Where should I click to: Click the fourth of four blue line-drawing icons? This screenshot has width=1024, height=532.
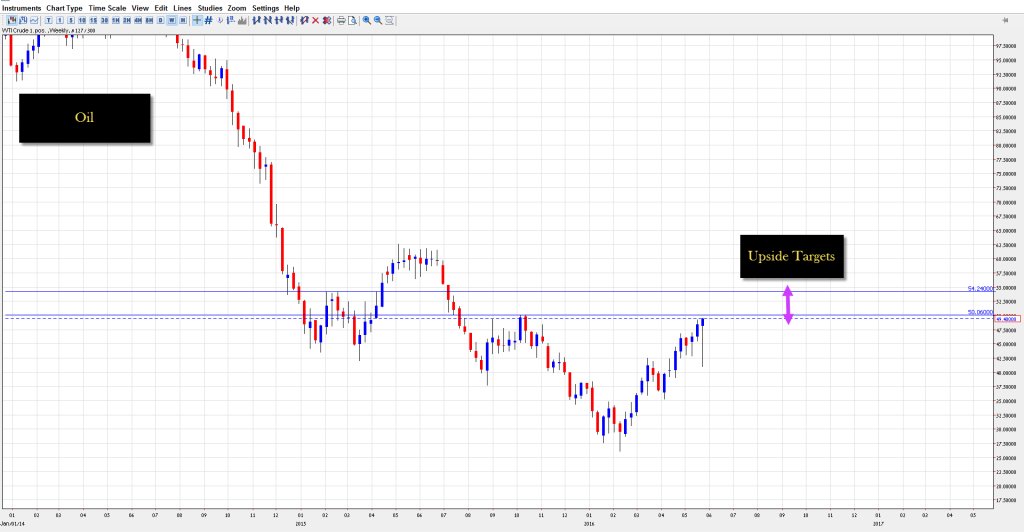(x=290, y=20)
